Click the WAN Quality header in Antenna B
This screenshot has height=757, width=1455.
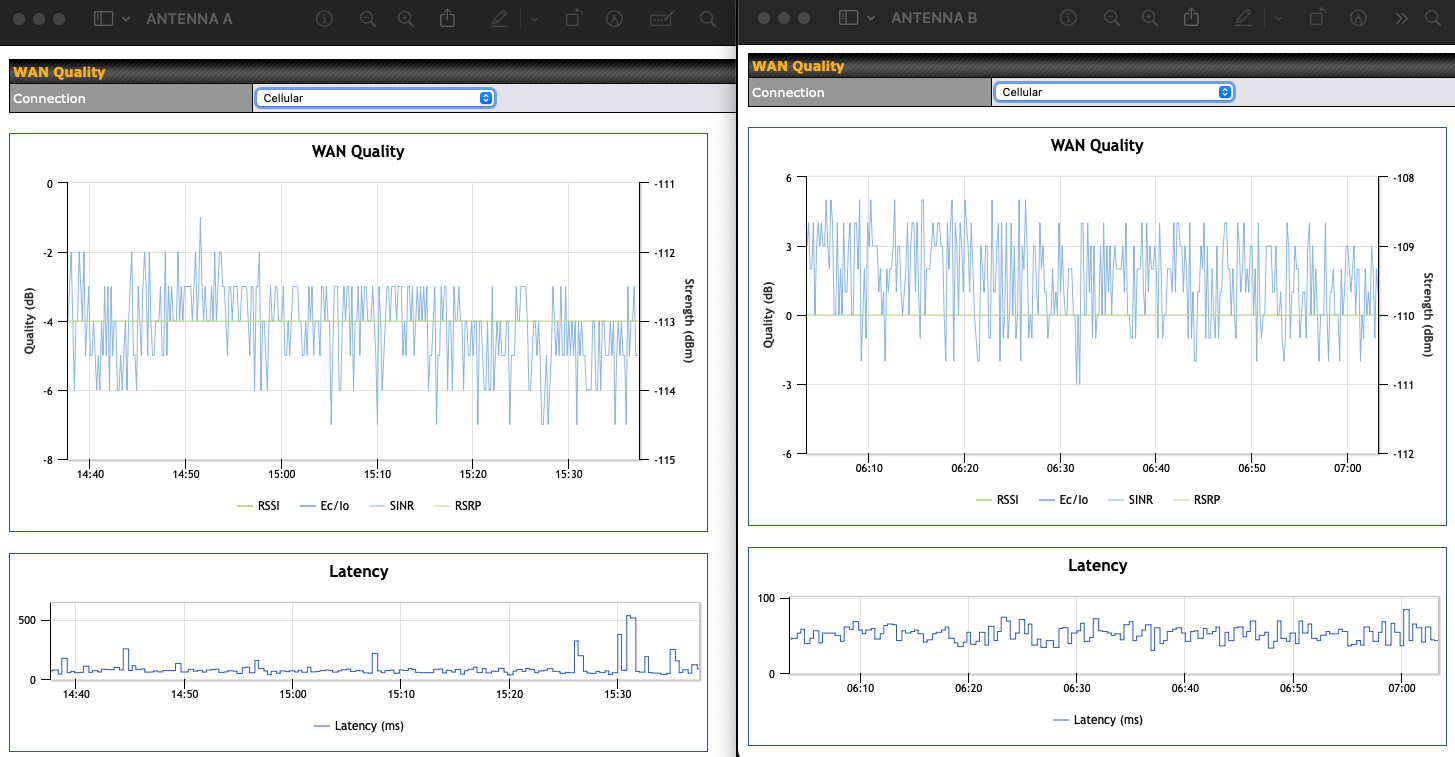coord(798,66)
